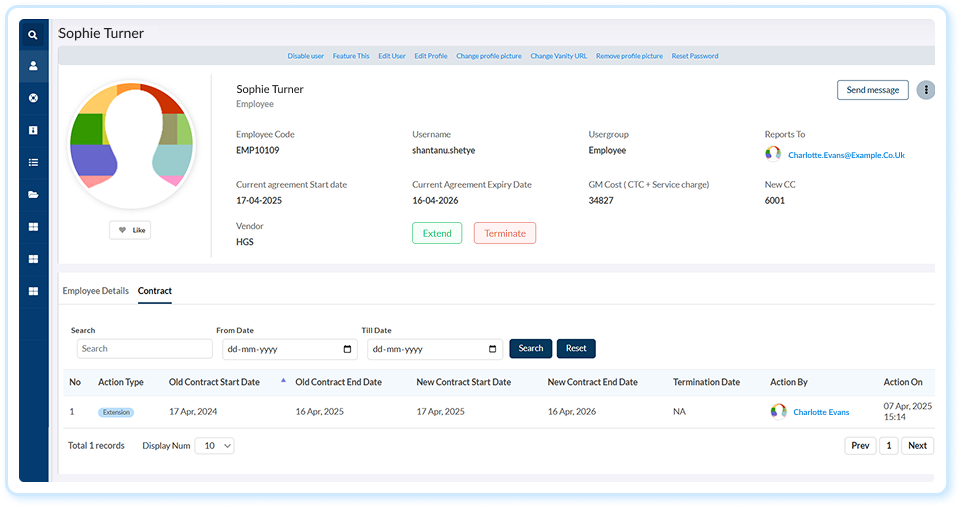960x507 pixels.
Task: Open the From Date calendar picker icon
Action: [347, 349]
